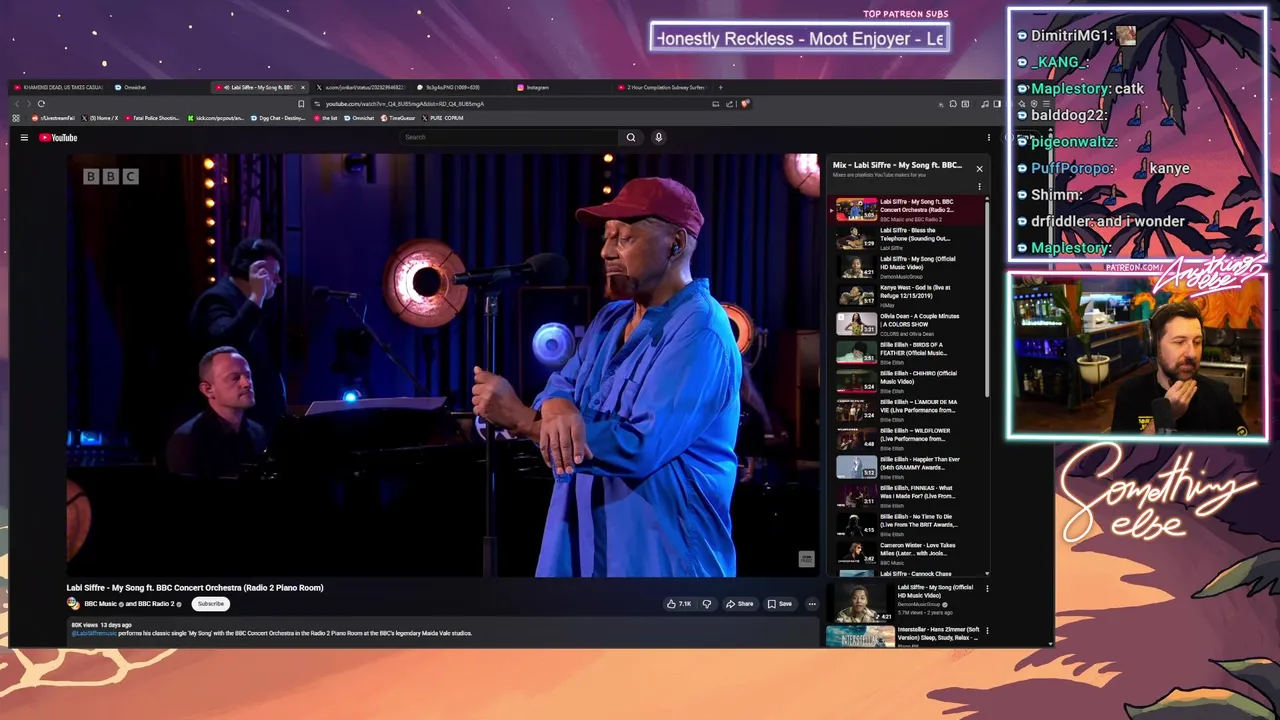Open the bookmarks apps grid icon

tap(16, 118)
